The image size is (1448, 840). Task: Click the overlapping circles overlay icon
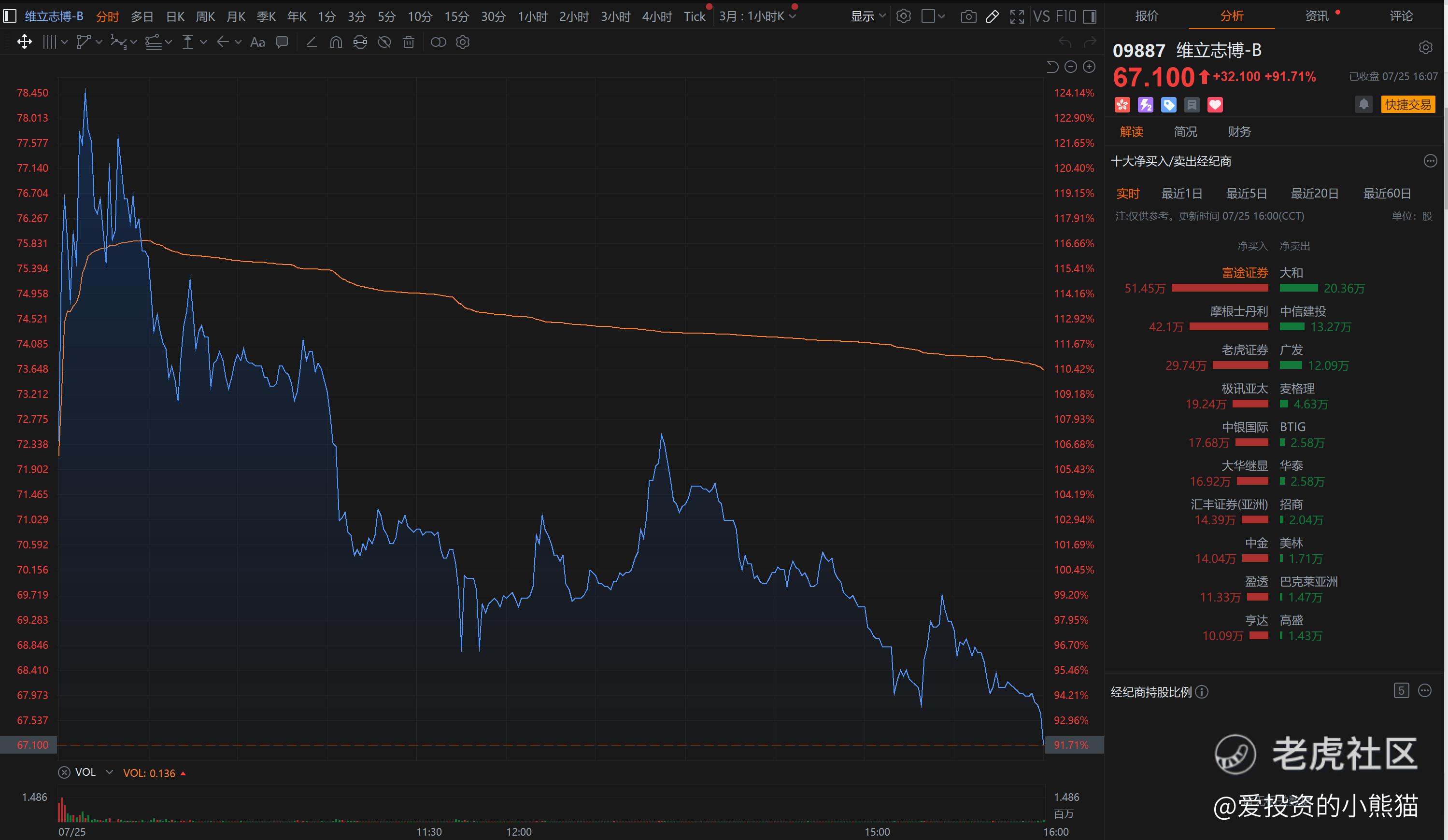(439, 42)
